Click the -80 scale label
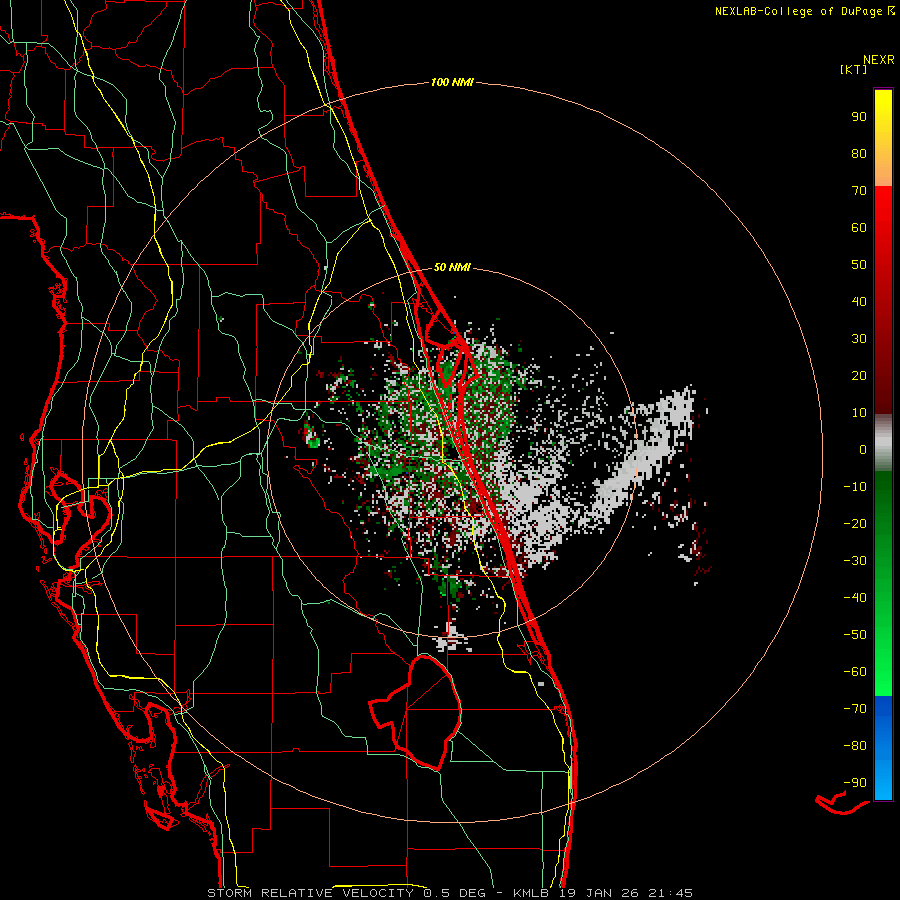 click(855, 746)
